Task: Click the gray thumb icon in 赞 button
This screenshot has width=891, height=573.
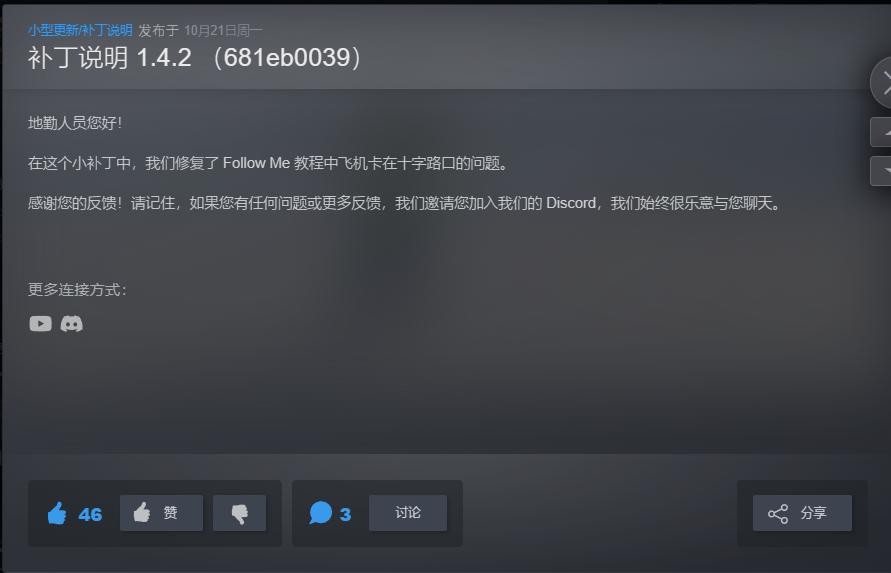Action: coord(142,512)
